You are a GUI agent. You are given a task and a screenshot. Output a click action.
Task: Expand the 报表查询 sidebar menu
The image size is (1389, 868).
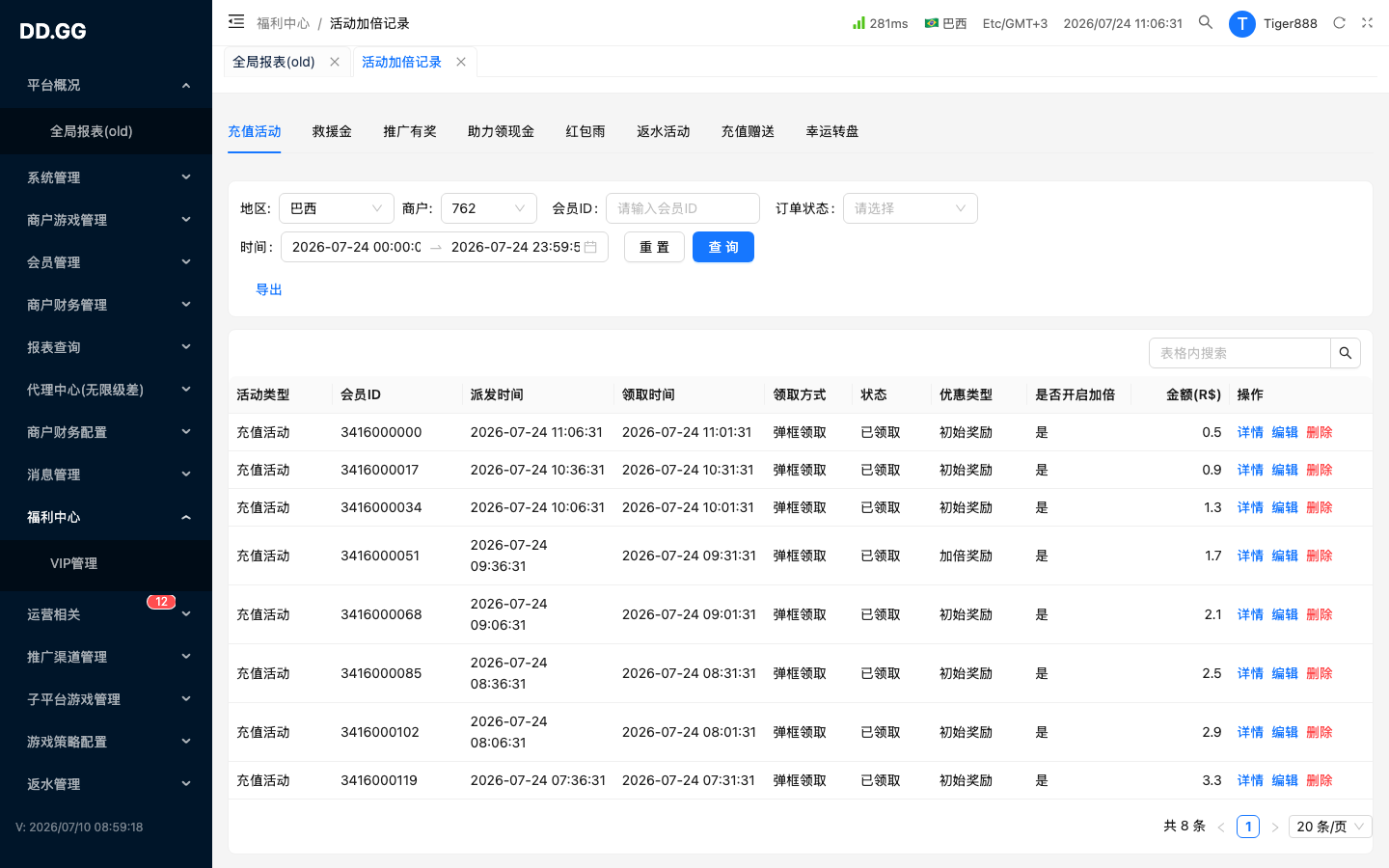[106, 347]
